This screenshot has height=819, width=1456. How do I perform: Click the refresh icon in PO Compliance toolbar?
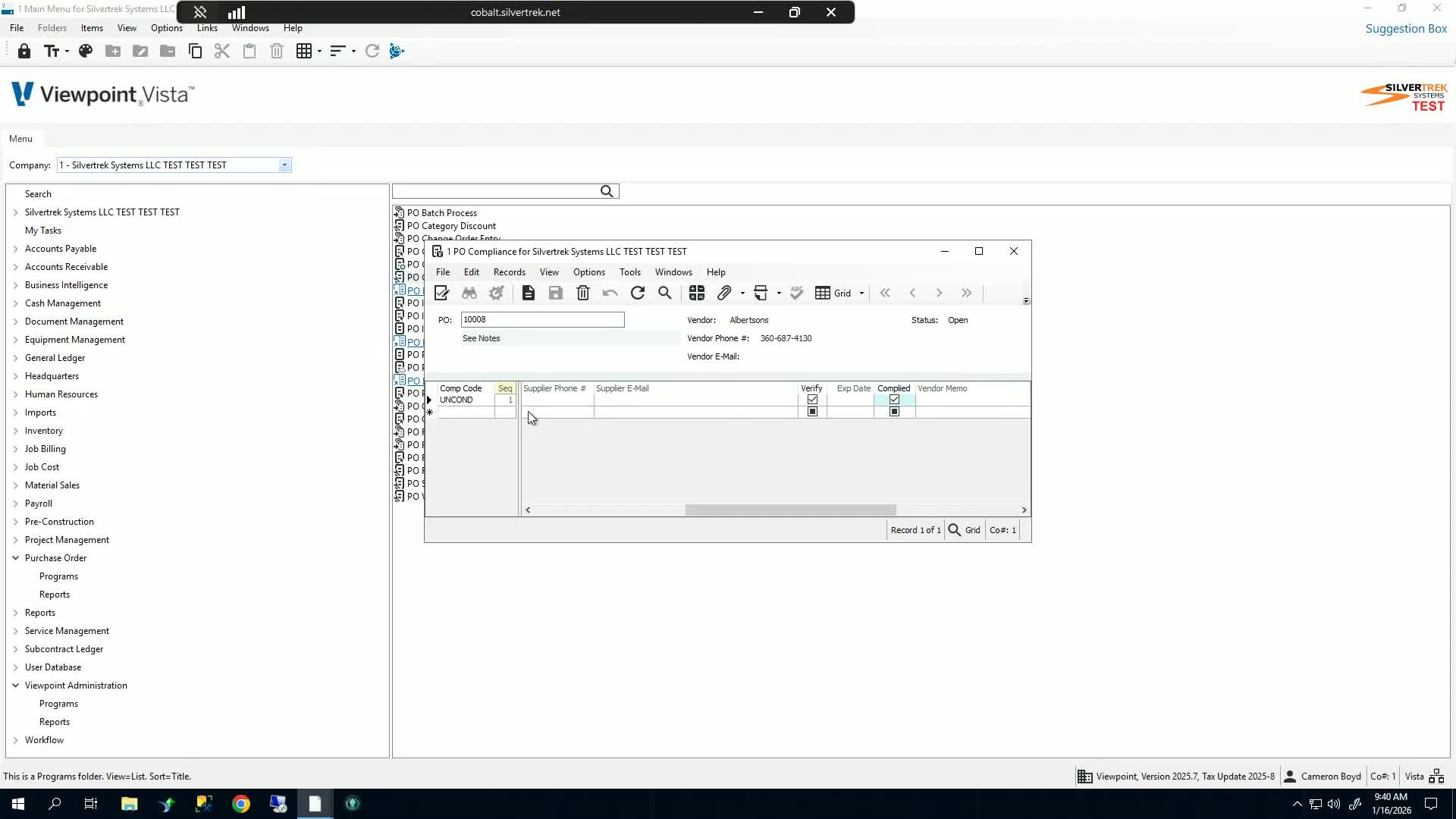pyautogui.click(x=638, y=293)
